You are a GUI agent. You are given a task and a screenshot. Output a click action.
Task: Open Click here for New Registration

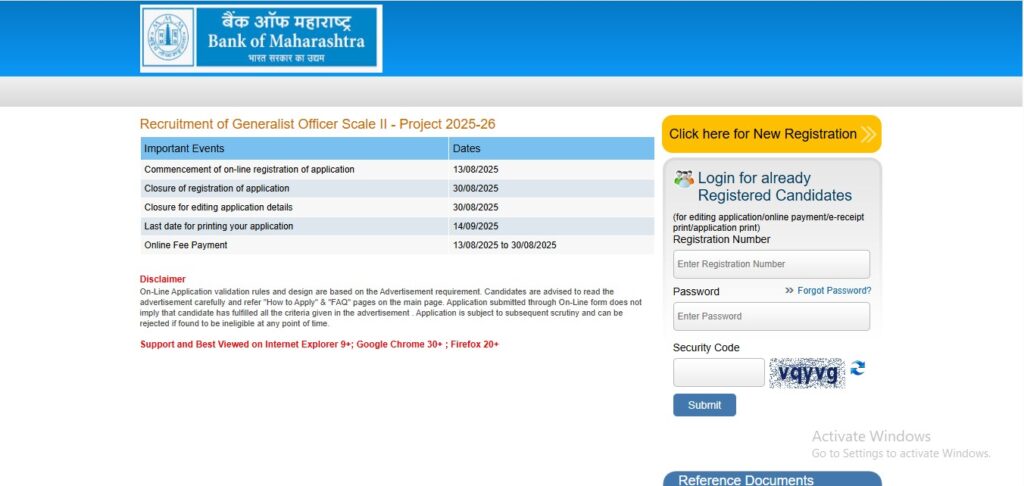(763, 134)
